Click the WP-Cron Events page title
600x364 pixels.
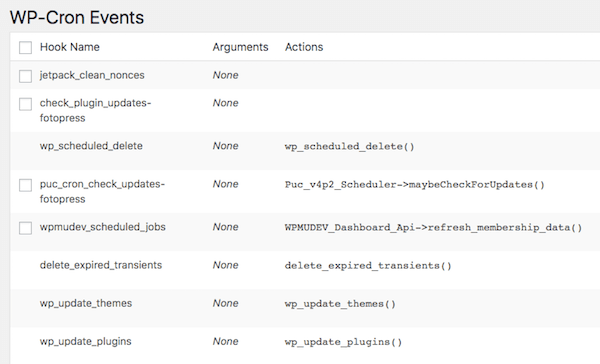pyautogui.click(x=77, y=18)
